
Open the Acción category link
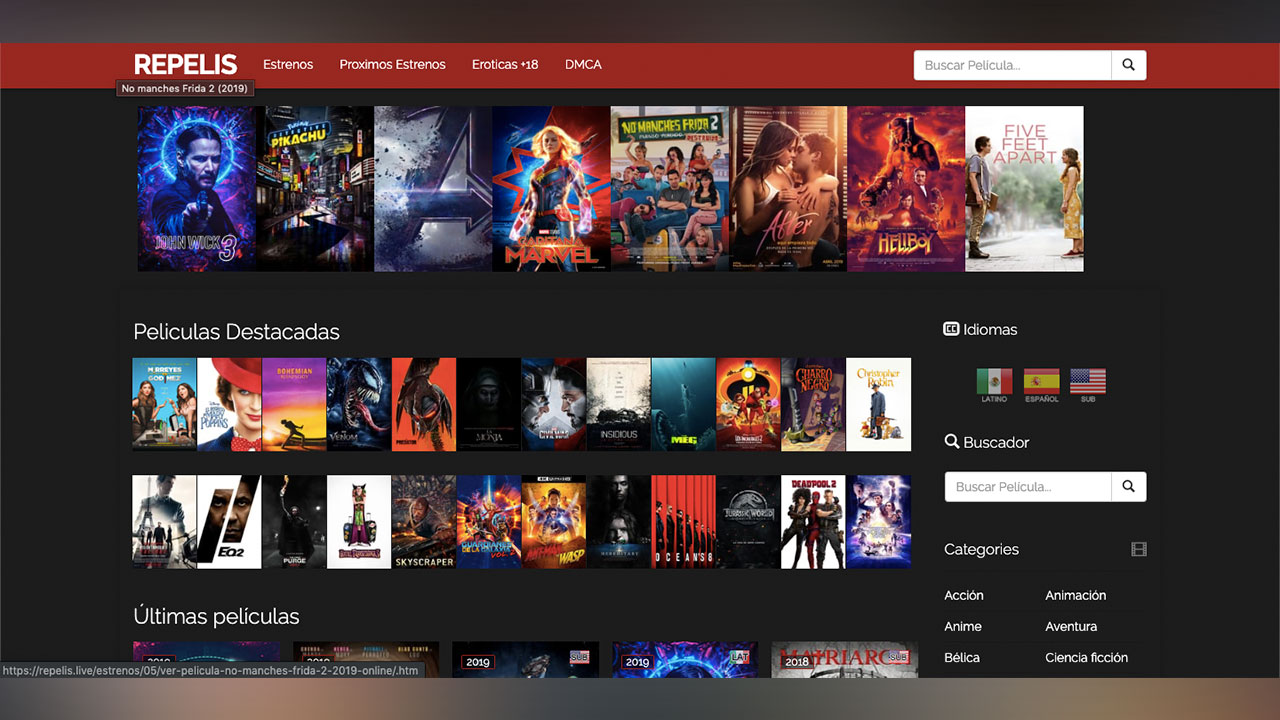[964, 595]
